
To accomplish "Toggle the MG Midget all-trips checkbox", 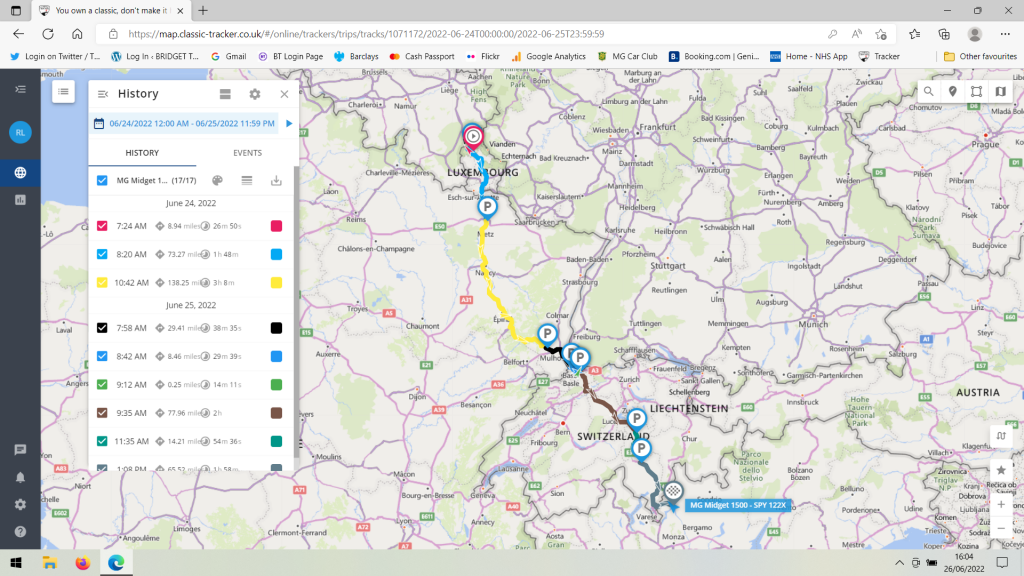I will click(x=102, y=180).
